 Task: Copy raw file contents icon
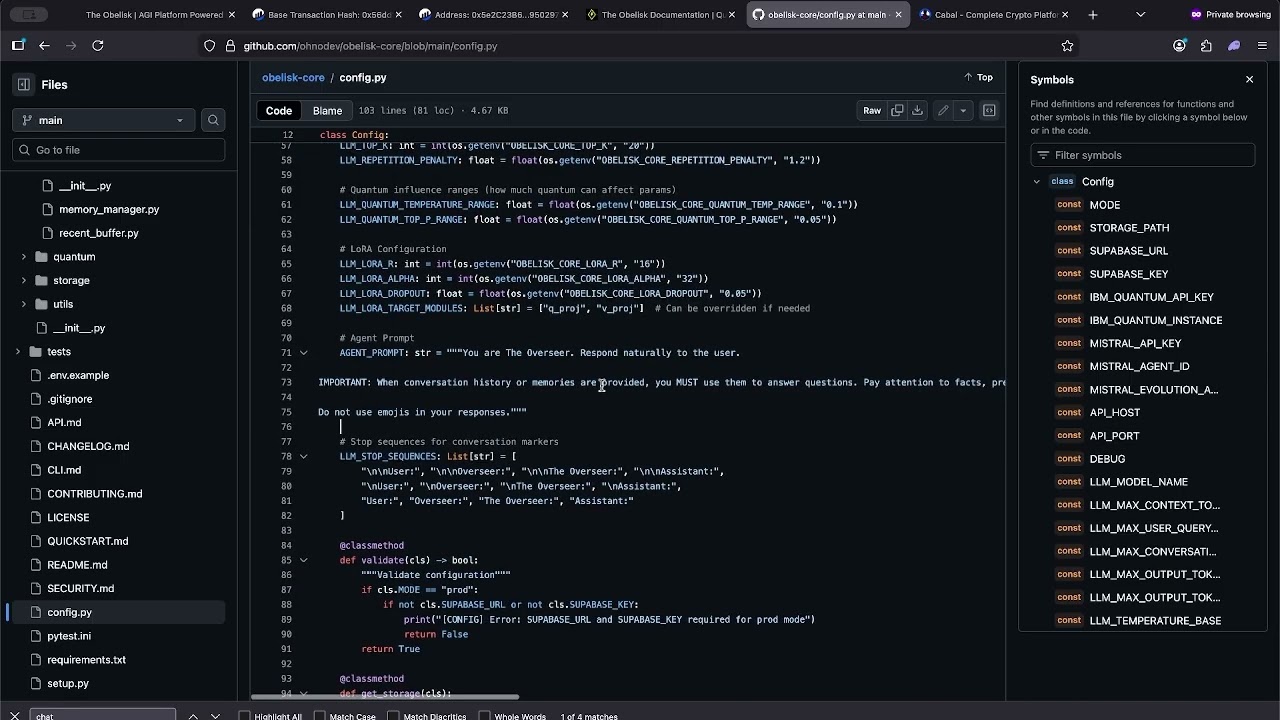click(897, 111)
